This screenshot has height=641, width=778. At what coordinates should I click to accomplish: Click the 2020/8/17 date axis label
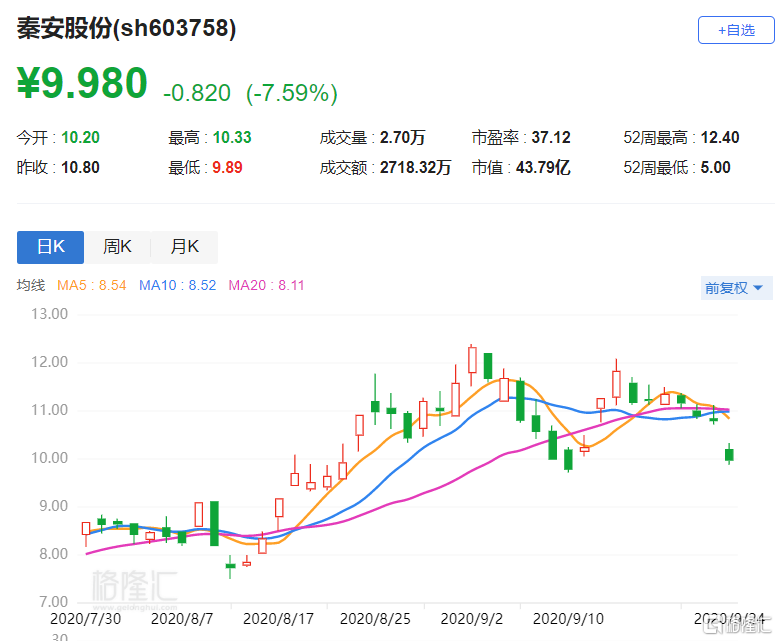(278, 619)
